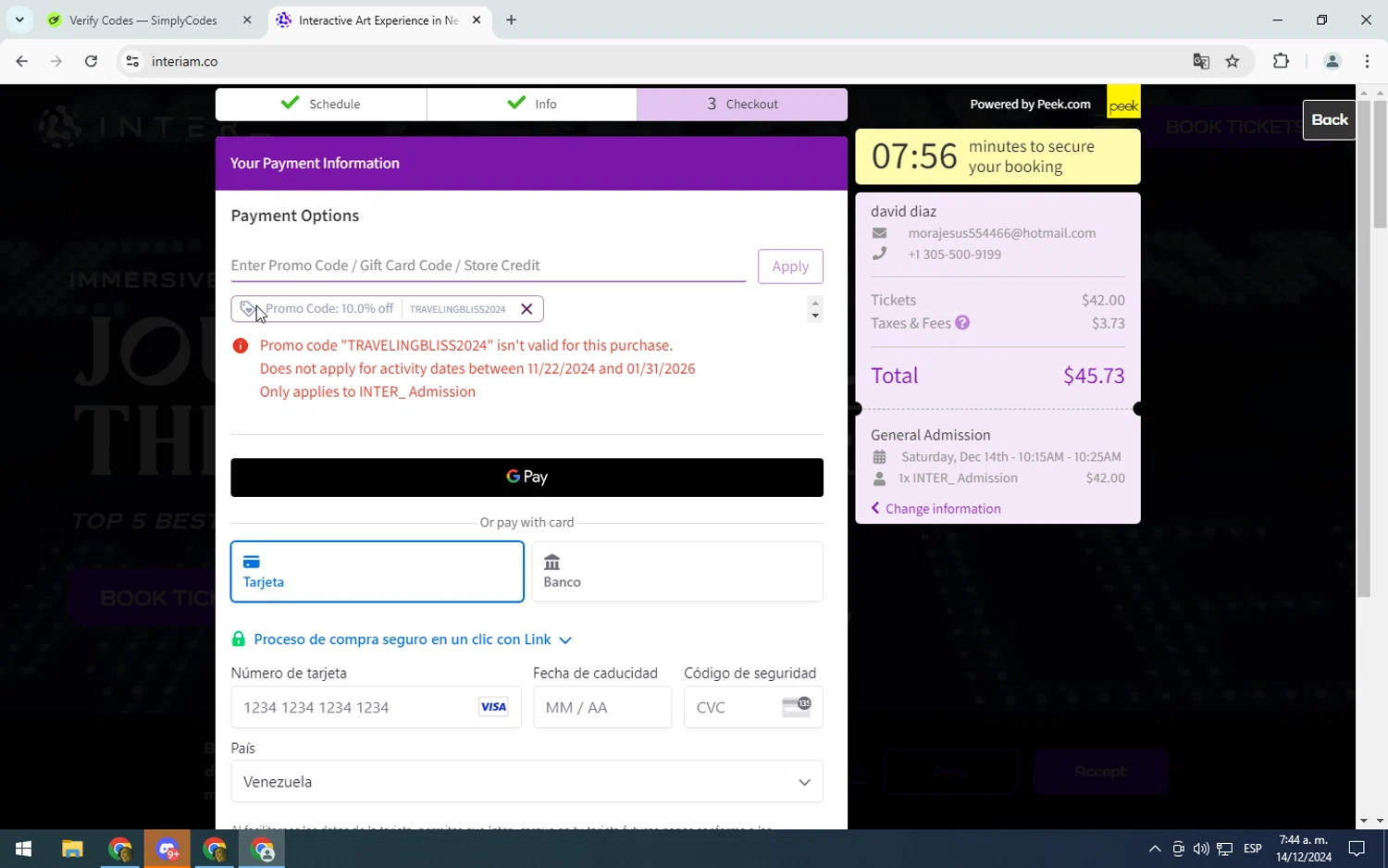Open File Explorer from taskbar
Viewport: 1388px width, 868px height.
(x=72, y=849)
